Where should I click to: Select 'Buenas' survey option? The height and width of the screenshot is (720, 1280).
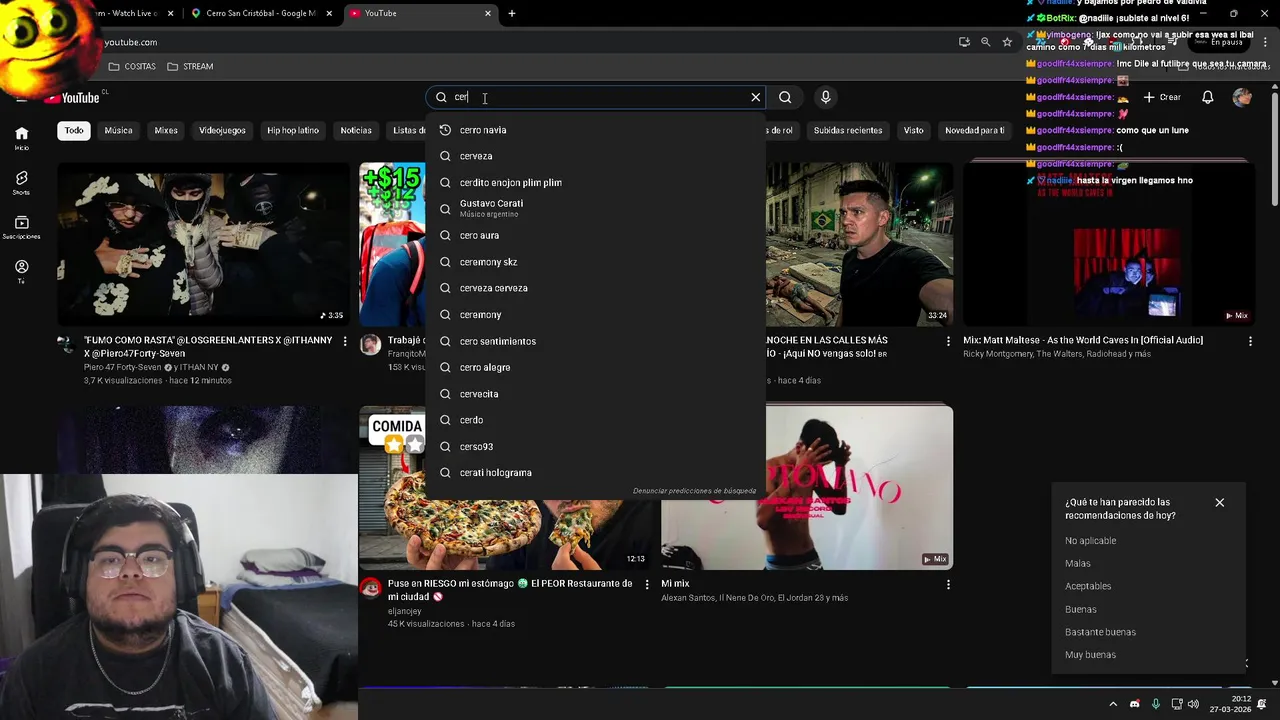(1081, 609)
